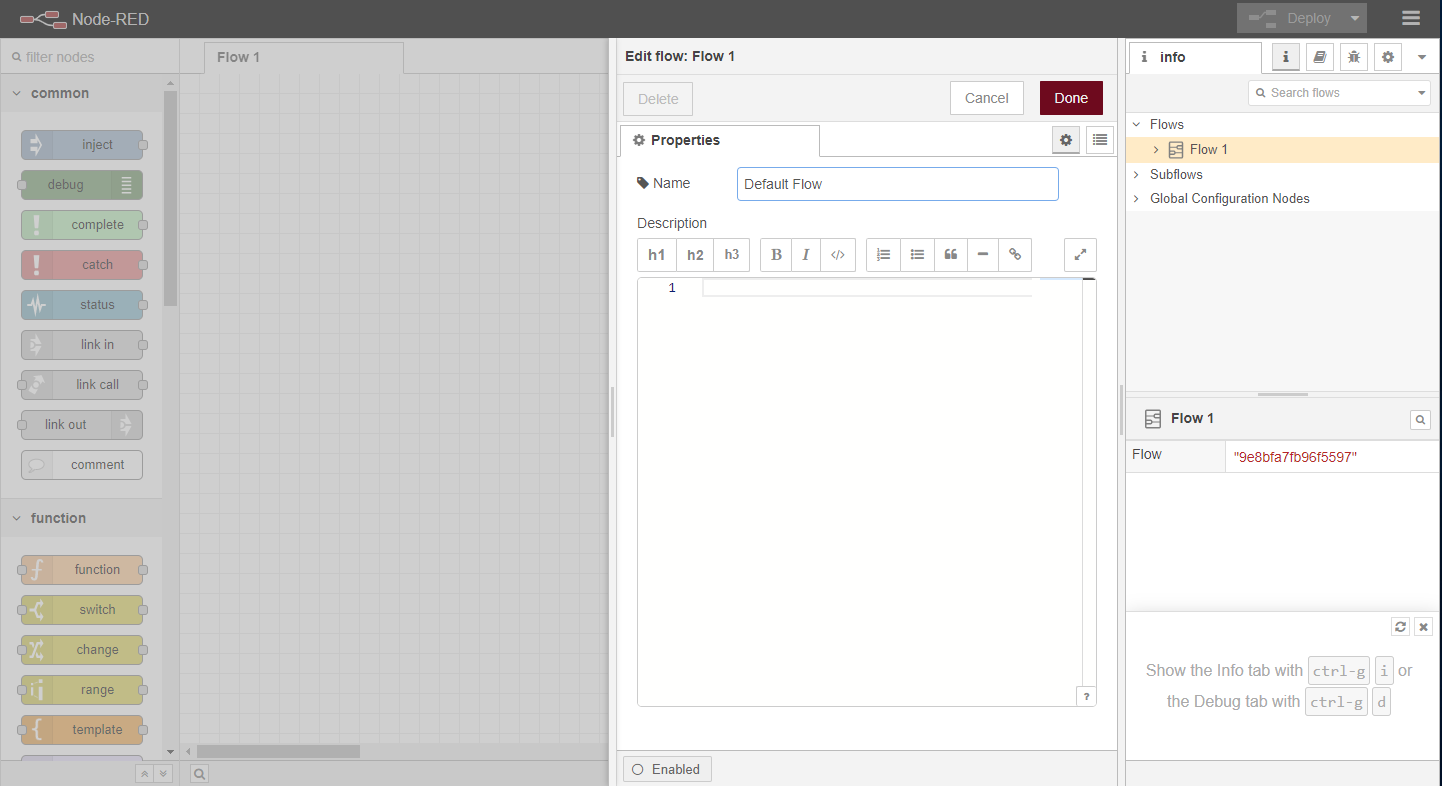1442x786 pixels.
Task: Select the function node in palette
Action: (x=82, y=570)
